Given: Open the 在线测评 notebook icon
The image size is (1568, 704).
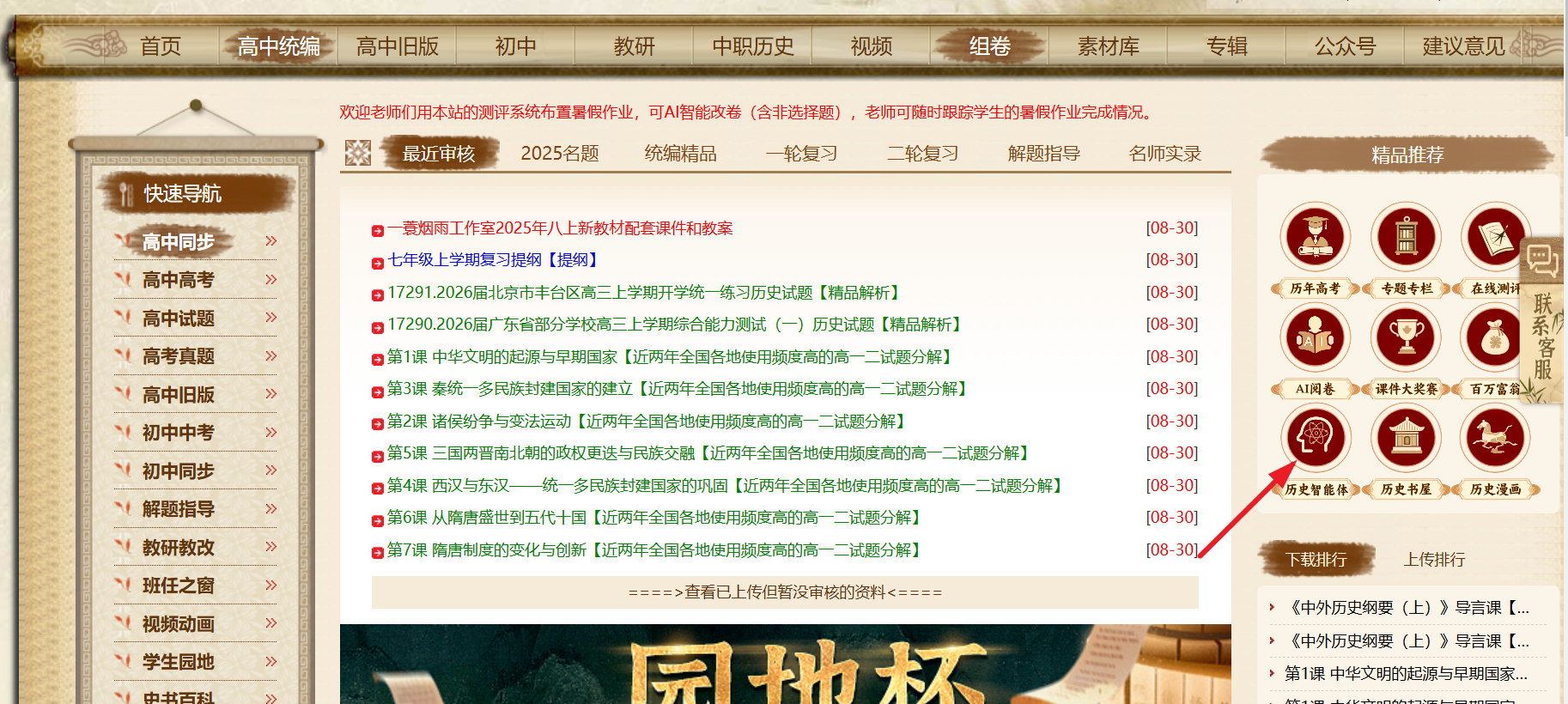Looking at the screenshot, I should pos(1492,237).
